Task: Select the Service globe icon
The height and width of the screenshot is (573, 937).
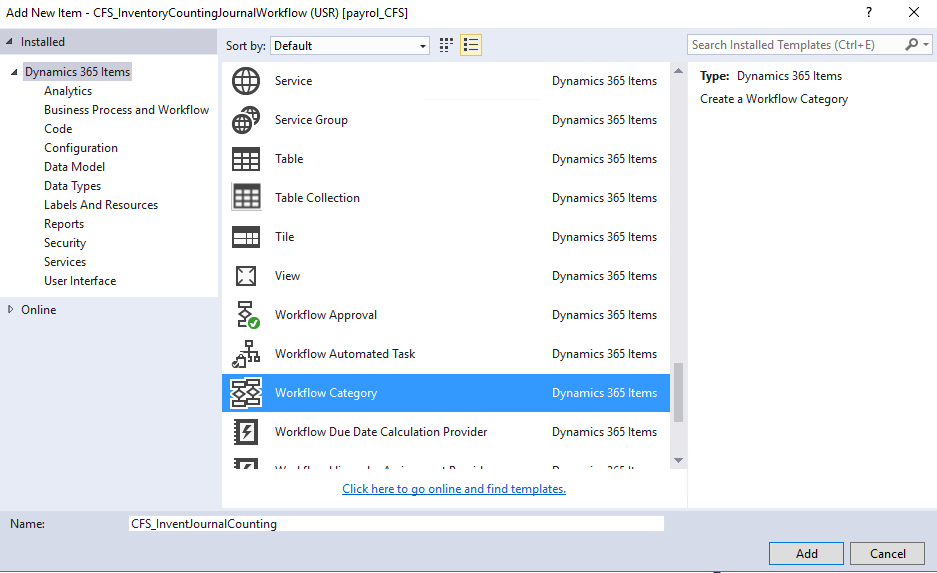Action: point(246,81)
